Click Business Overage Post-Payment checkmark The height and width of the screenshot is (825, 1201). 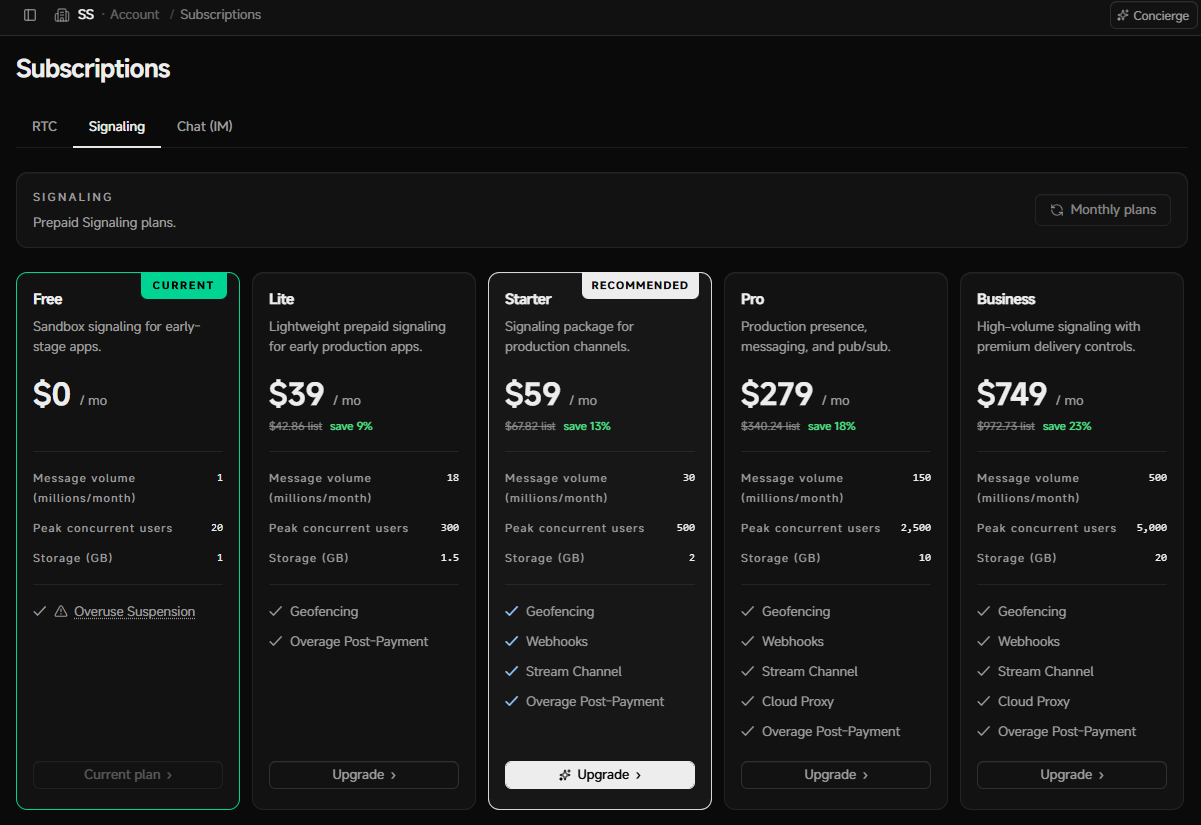click(983, 732)
